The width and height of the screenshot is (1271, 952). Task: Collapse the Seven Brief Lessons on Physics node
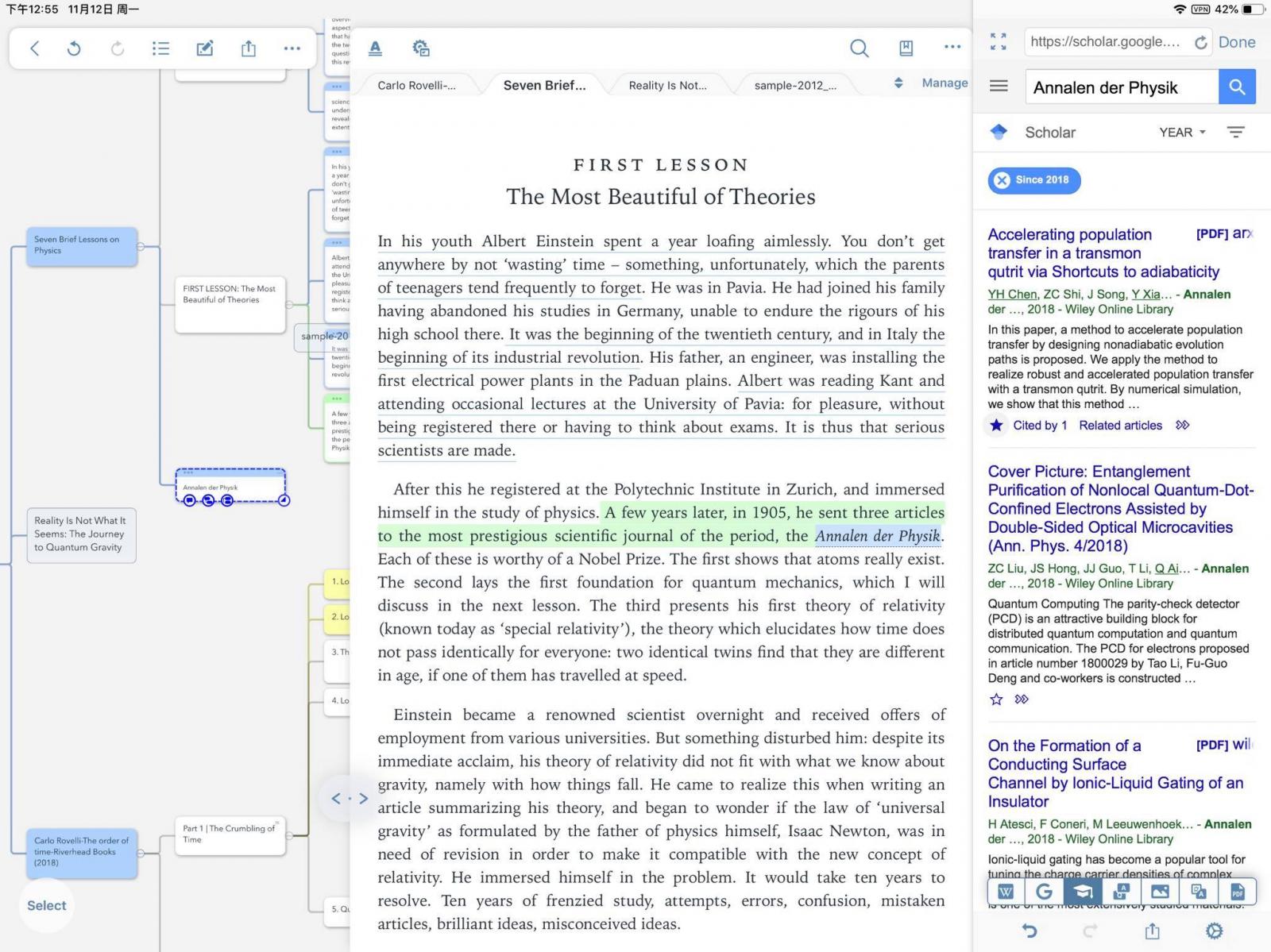[141, 246]
